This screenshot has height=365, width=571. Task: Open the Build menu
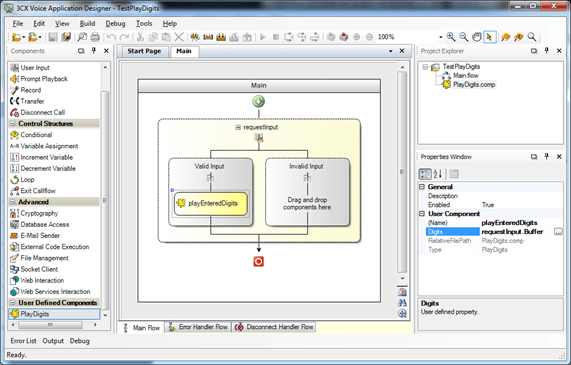pyautogui.click(x=87, y=23)
